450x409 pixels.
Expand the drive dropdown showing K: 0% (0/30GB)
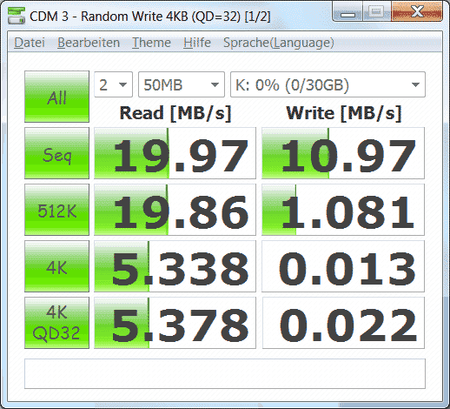[x=328, y=85]
